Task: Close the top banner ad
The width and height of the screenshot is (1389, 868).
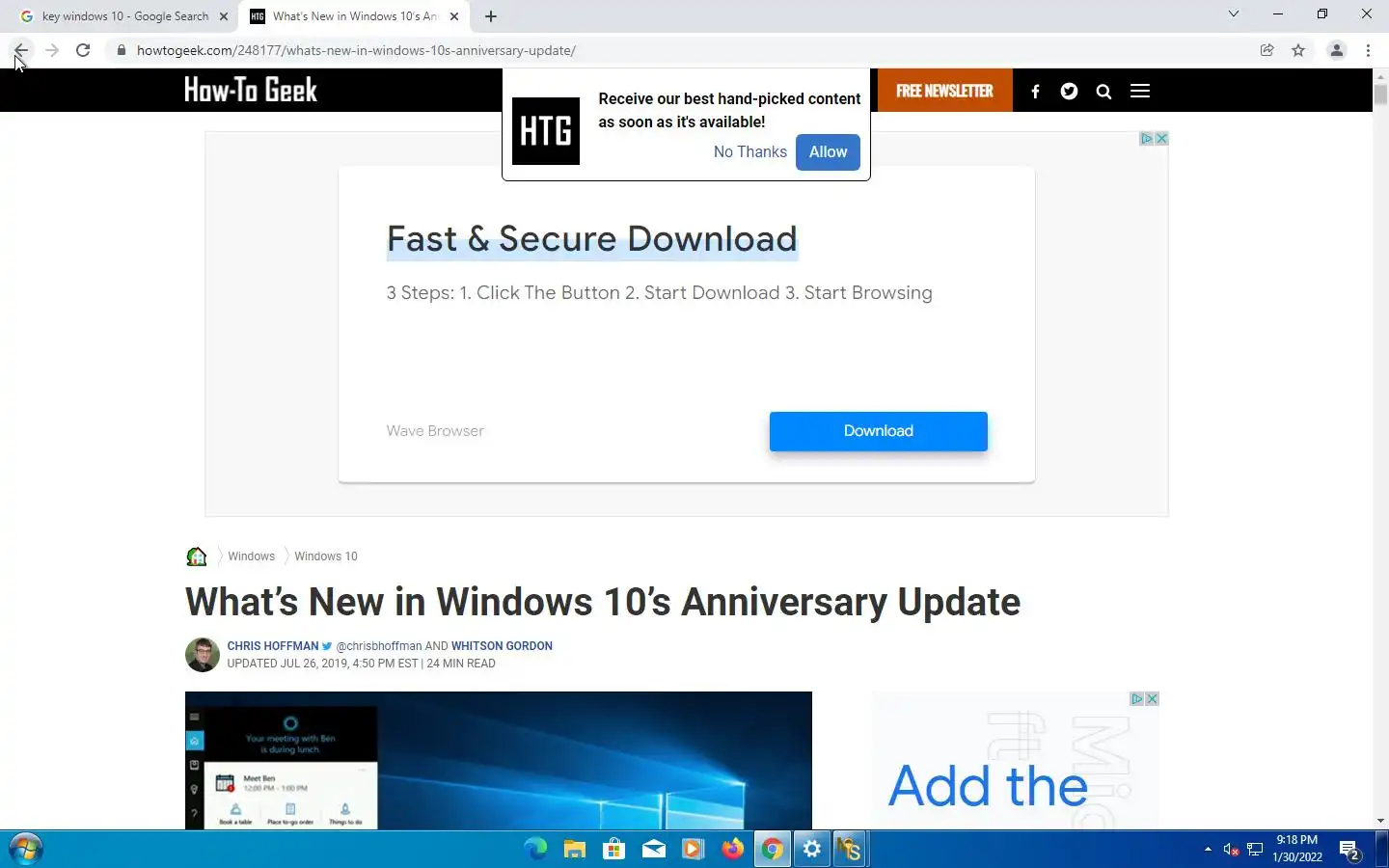Action: [1161, 139]
